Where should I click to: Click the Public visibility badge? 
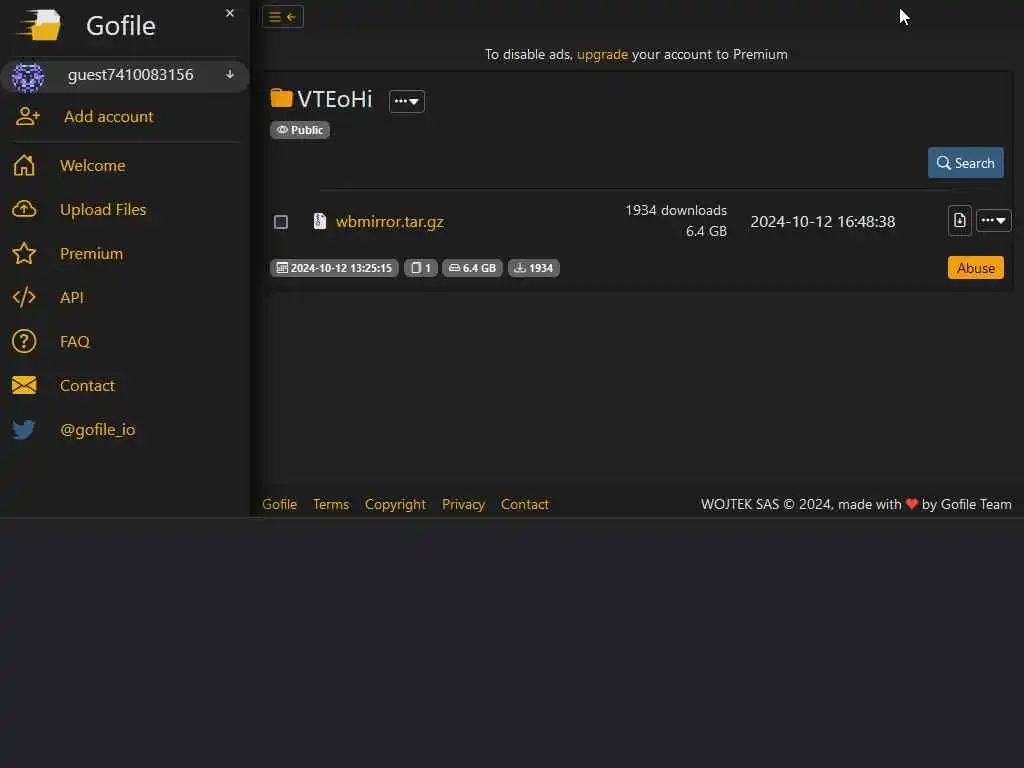tap(300, 130)
